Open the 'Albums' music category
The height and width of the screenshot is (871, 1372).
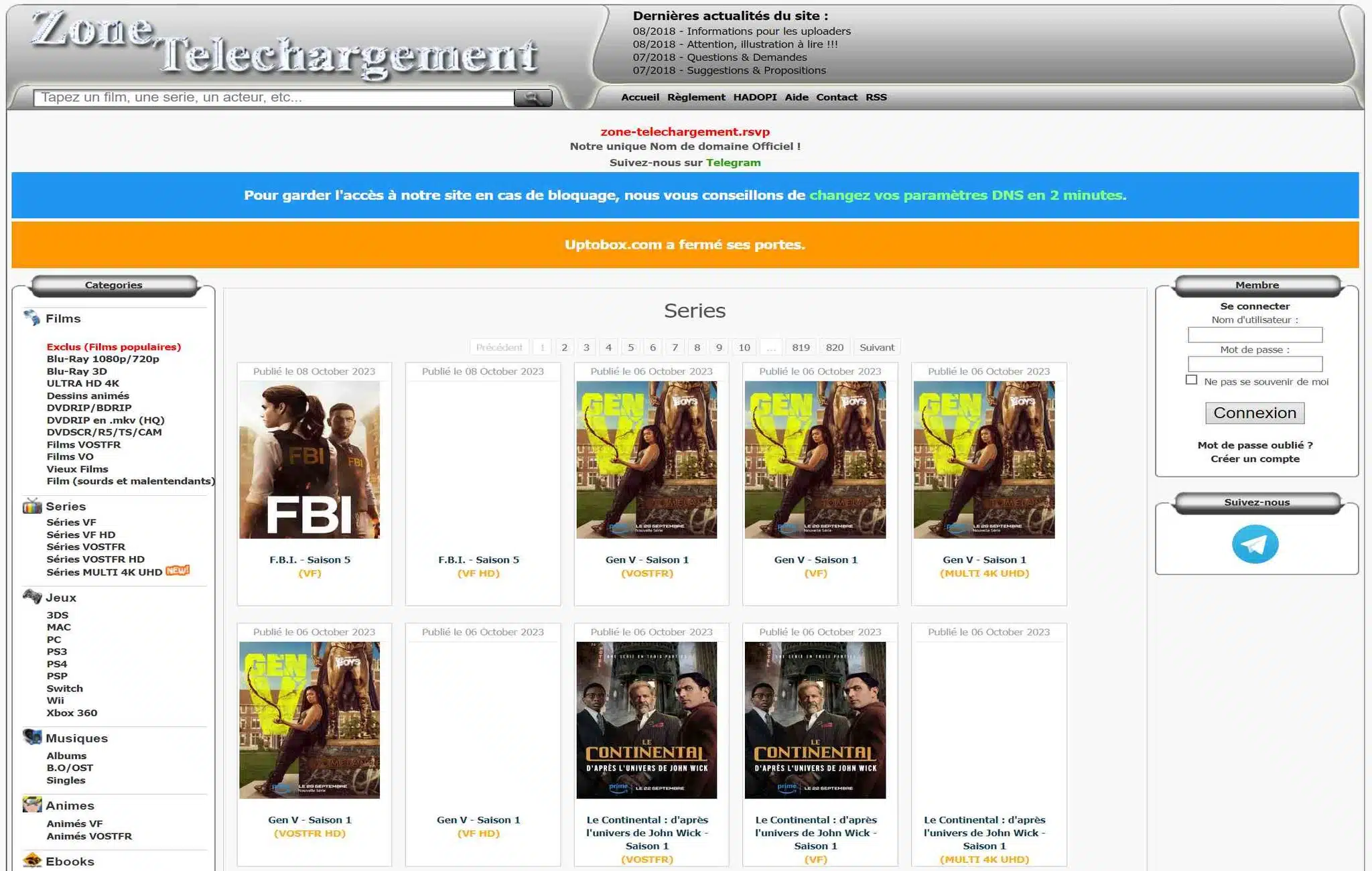[x=66, y=756]
